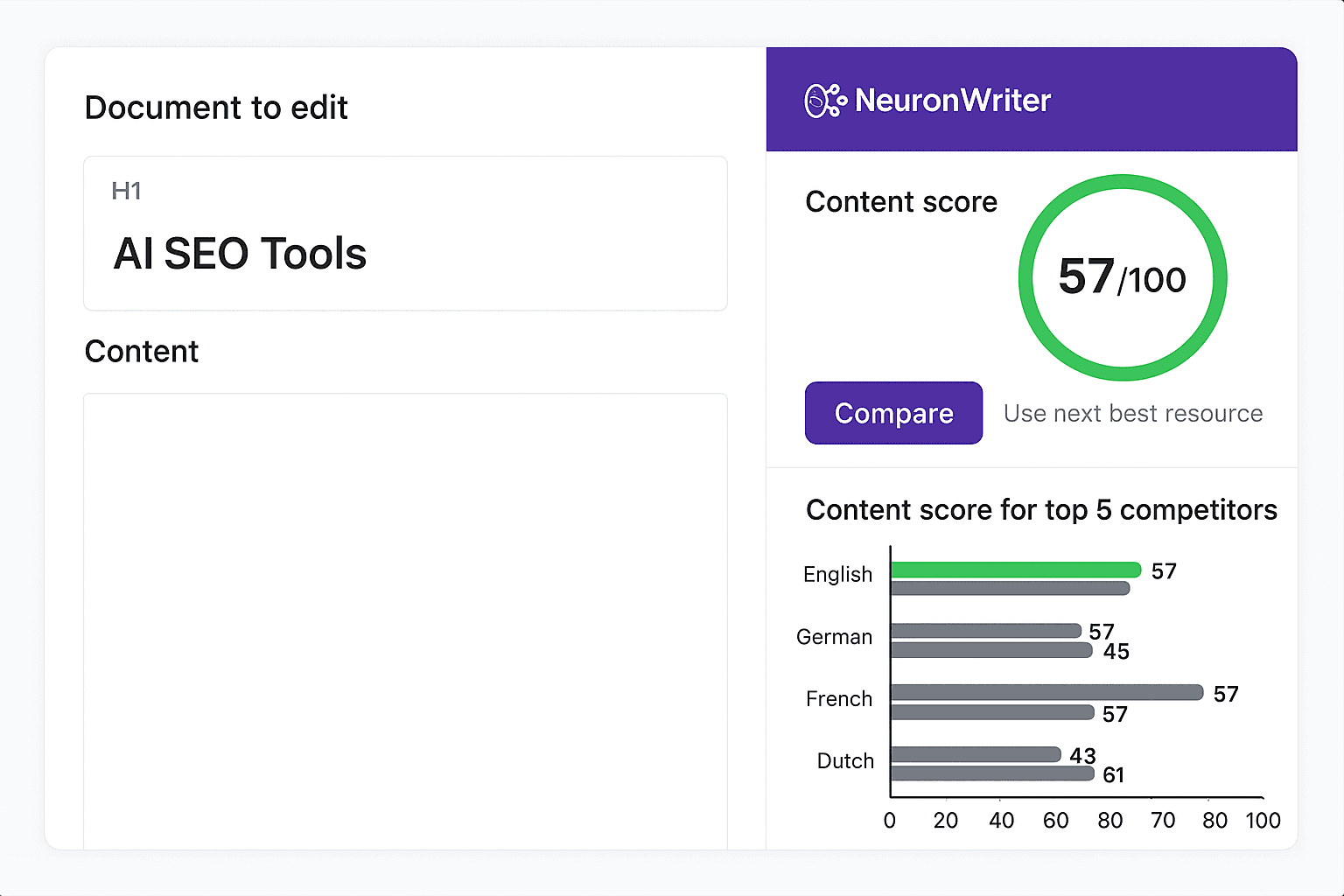Click the NeuronWriter logo icon

pyautogui.click(x=825, y=101)
